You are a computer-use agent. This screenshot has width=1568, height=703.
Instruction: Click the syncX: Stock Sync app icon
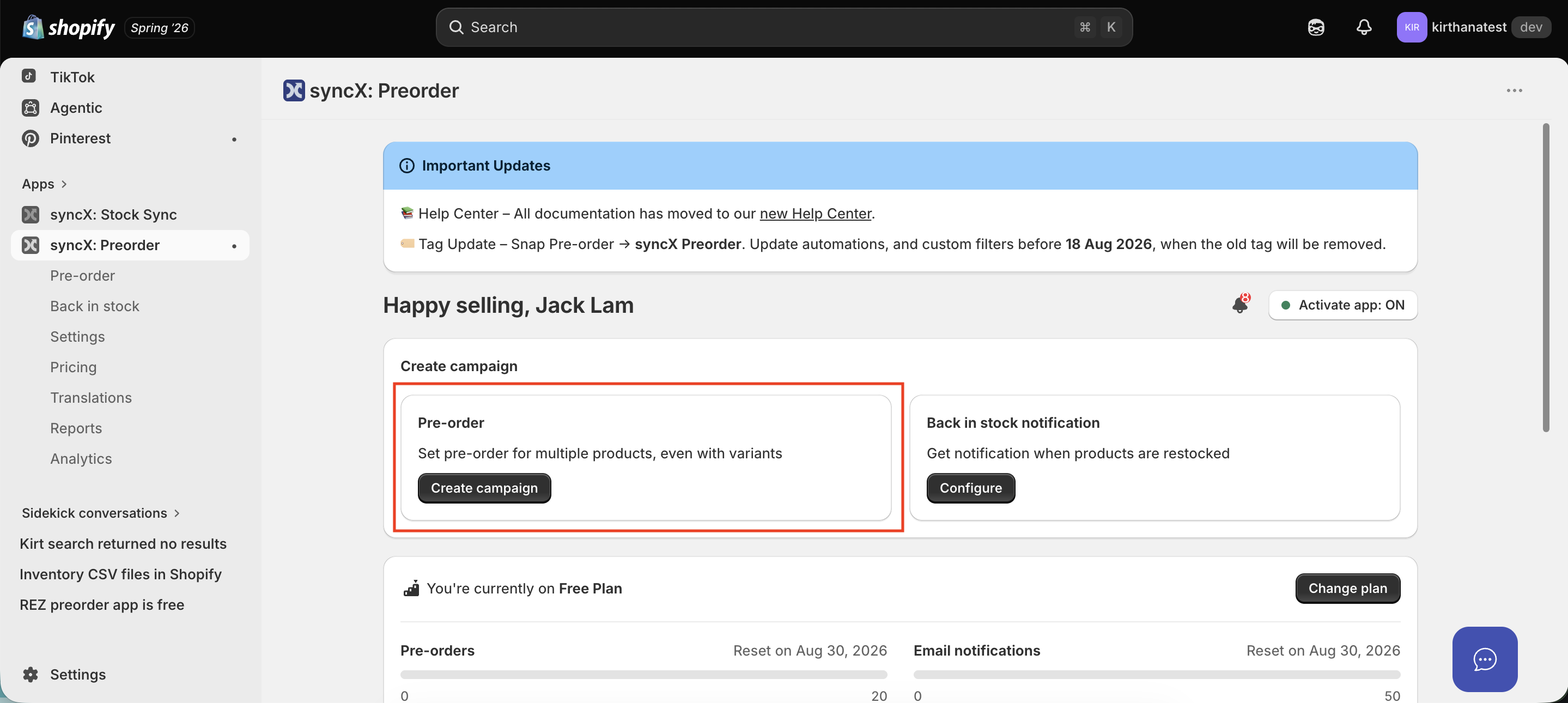30,214
